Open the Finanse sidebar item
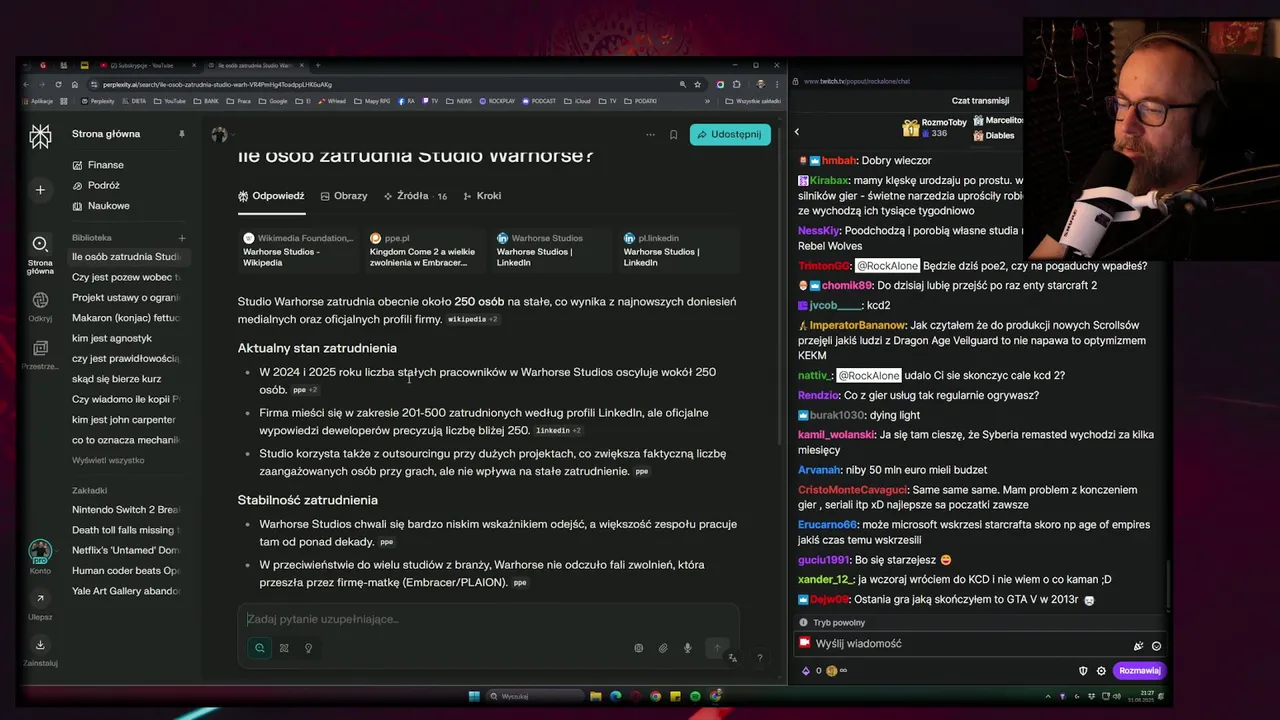 point(99,165)
